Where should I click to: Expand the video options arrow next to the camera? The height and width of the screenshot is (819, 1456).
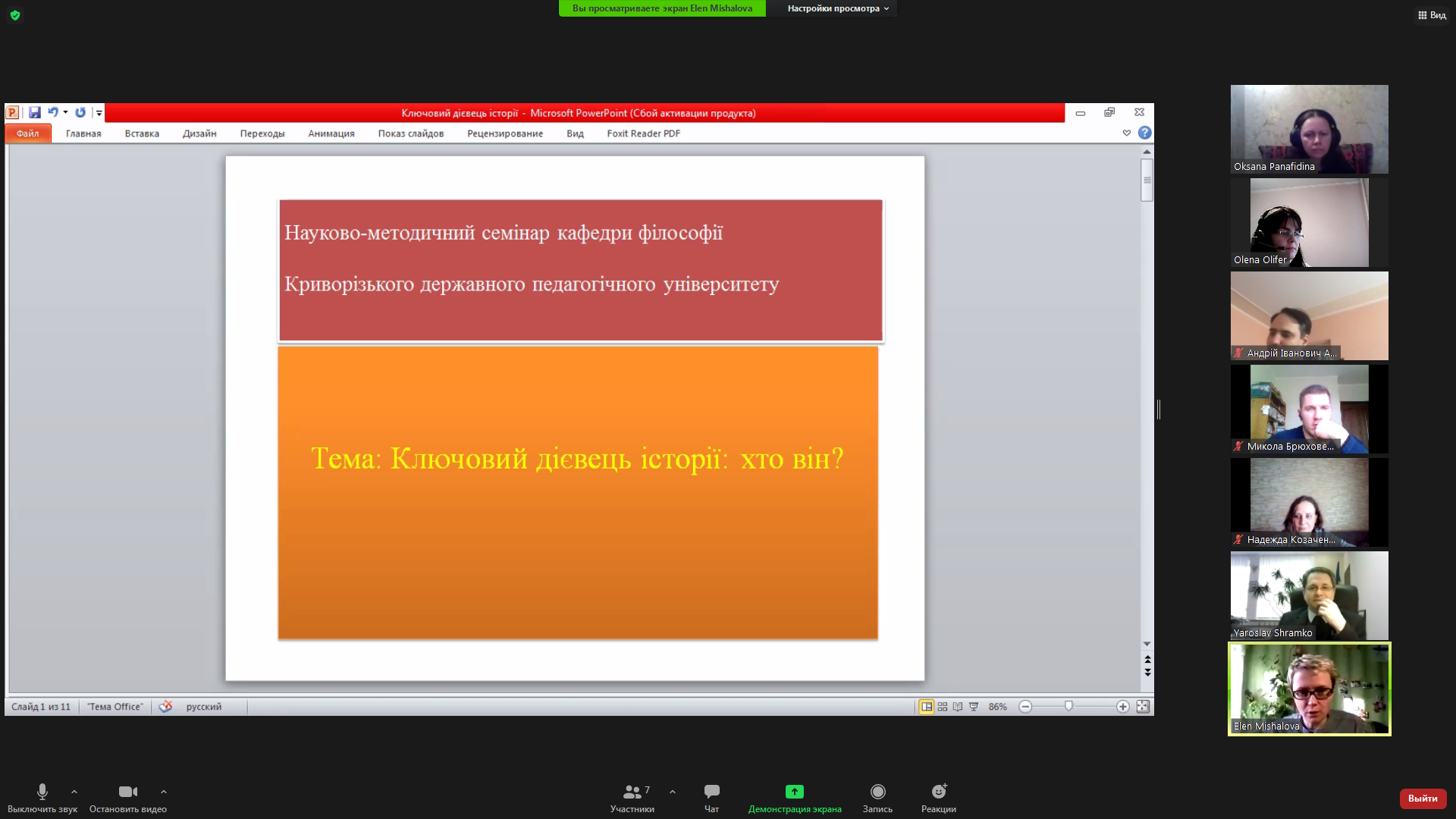tap(164, 792)
